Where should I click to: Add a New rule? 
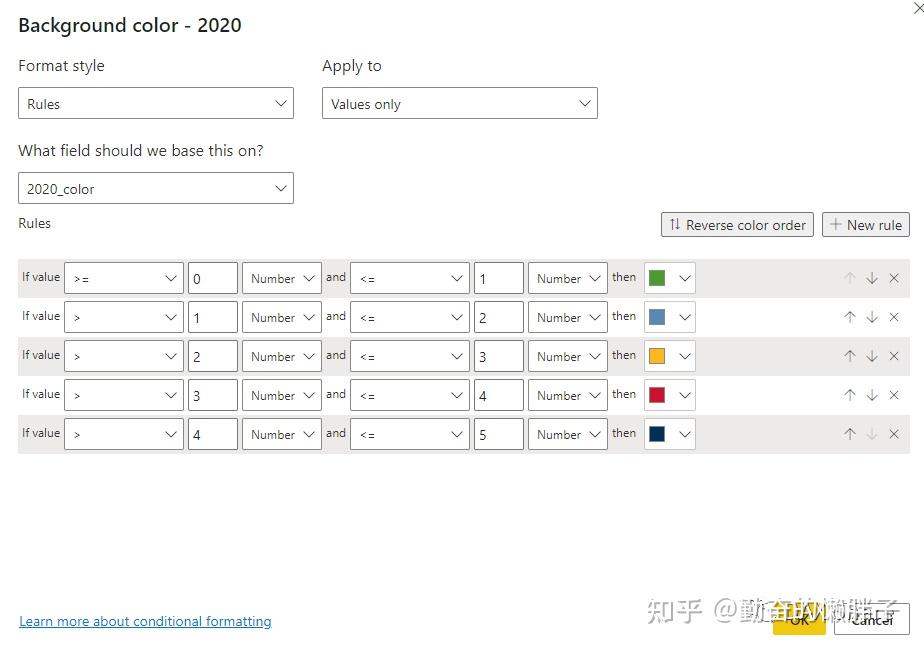[866, 225]
